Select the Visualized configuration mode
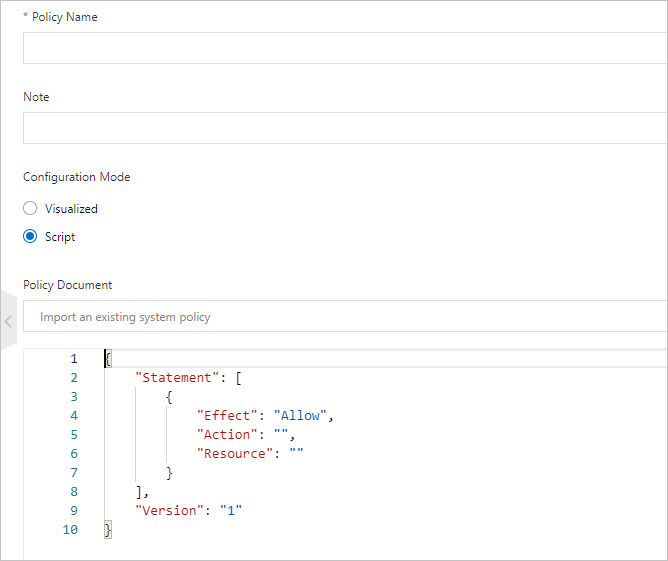The width and height of the screenshot is (668, 561). [x=30, y=208]
